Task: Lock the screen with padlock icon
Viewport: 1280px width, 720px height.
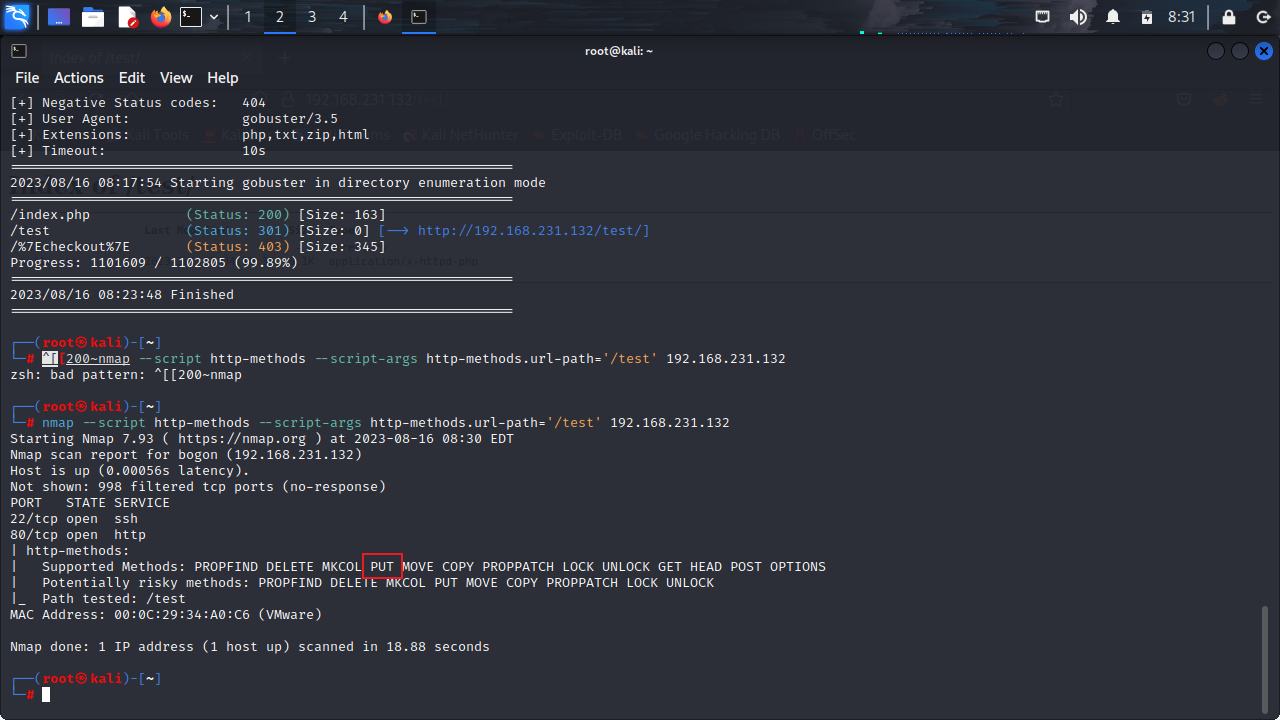Action: pos(1229,17)
